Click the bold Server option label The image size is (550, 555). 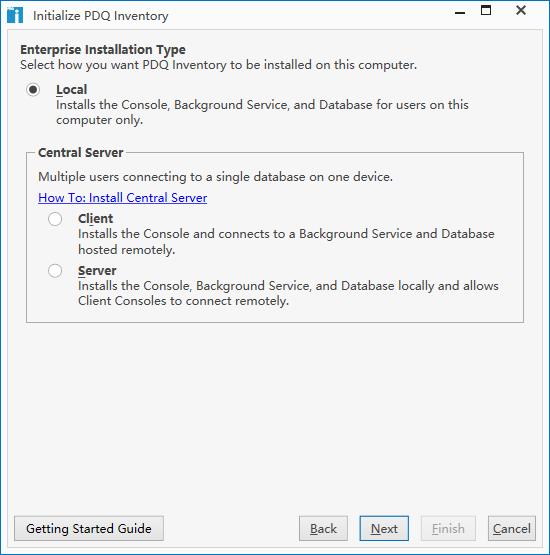(x=97, y=271)
